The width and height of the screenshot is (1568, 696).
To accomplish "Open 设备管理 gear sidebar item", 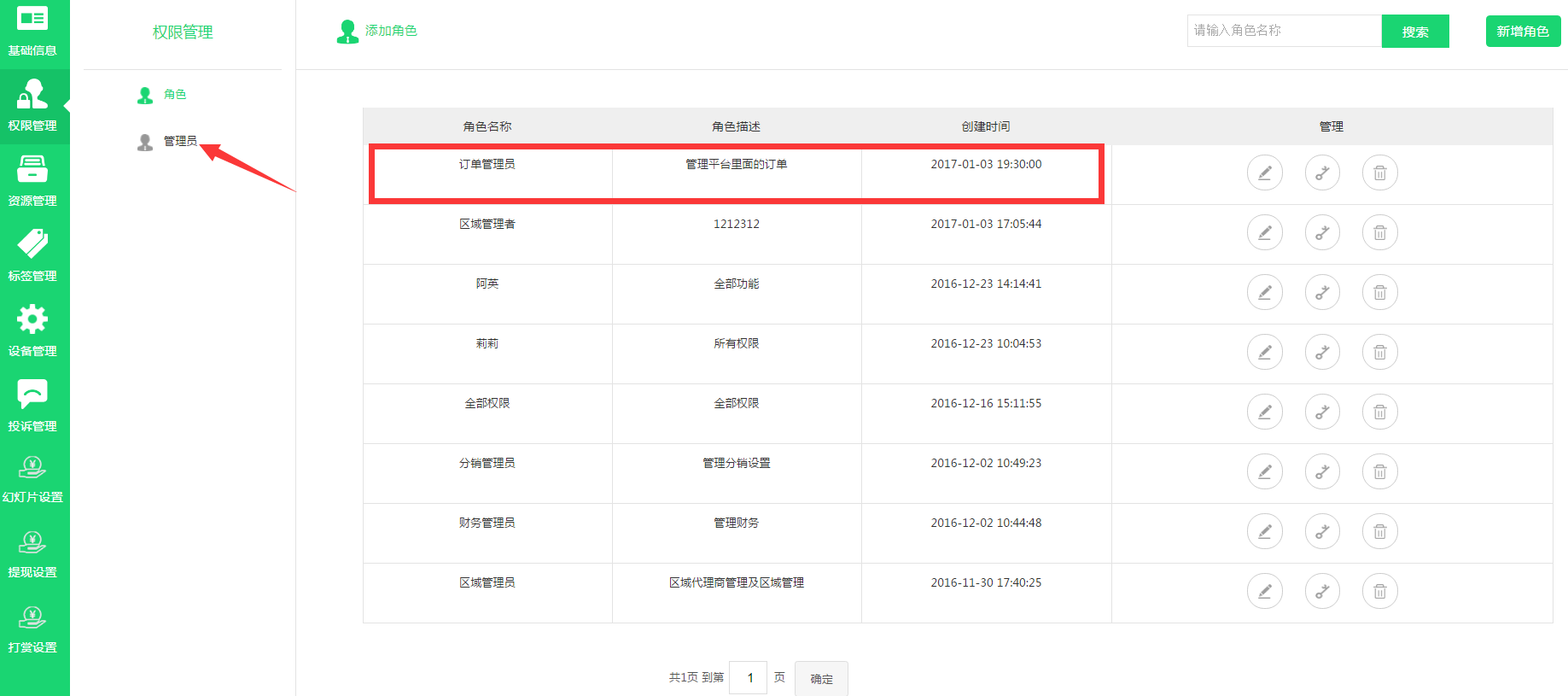I will pos(32,331).
